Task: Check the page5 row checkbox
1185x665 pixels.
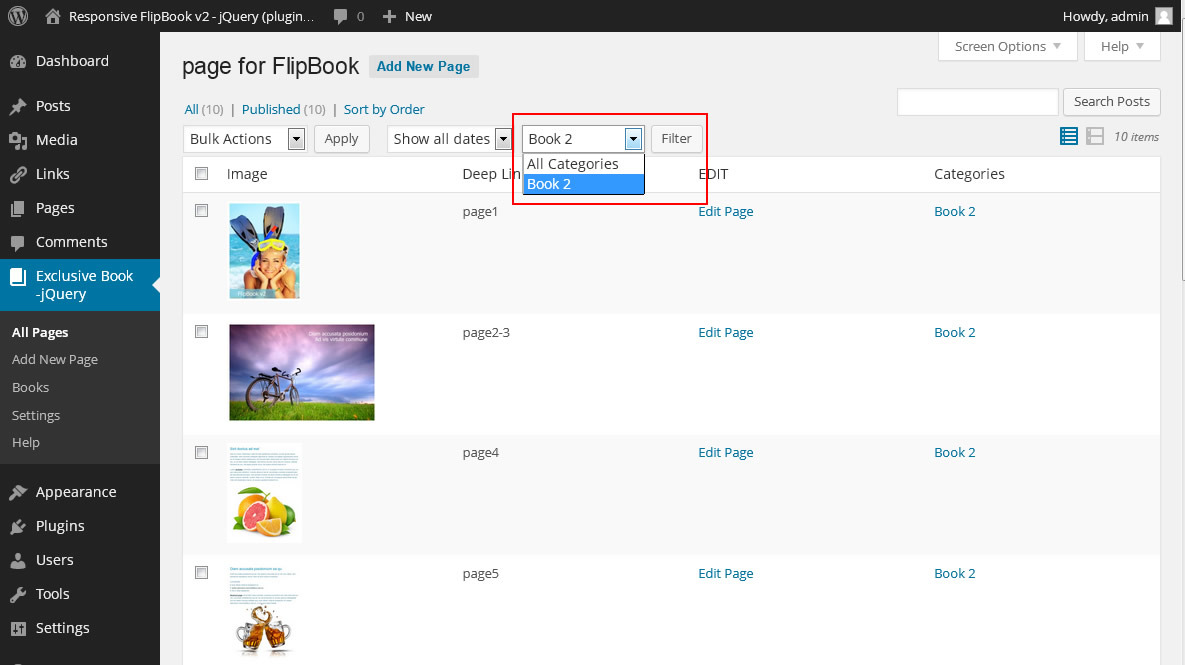Action: 202,573
